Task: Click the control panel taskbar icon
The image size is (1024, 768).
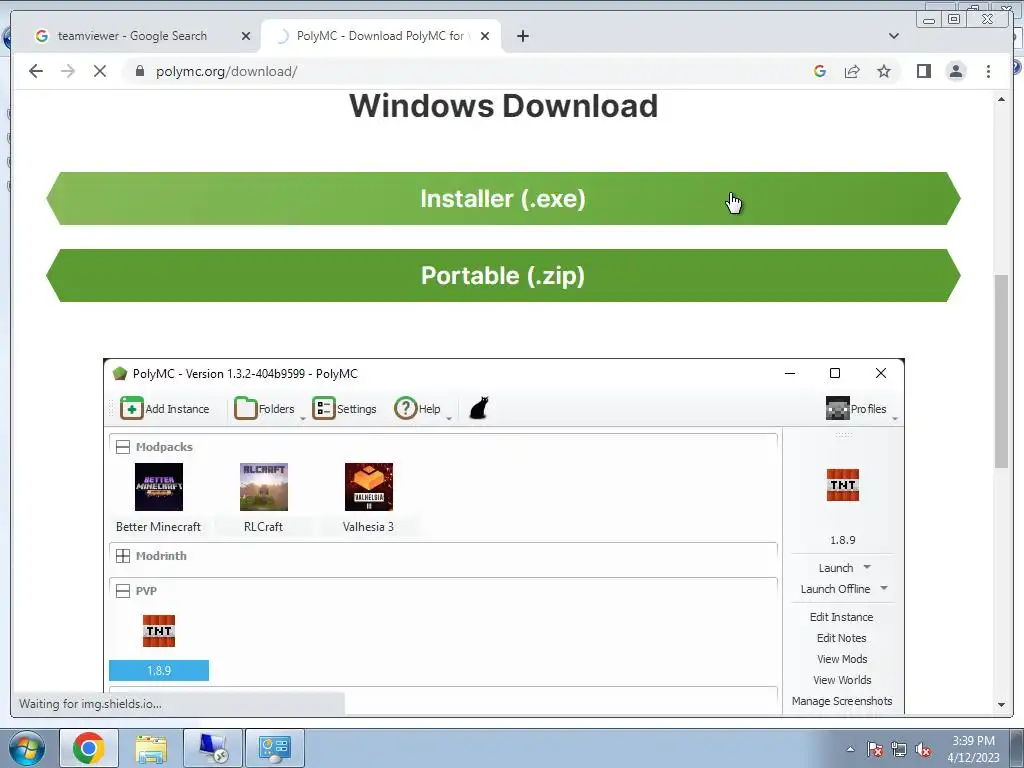Action: [274, 748]
